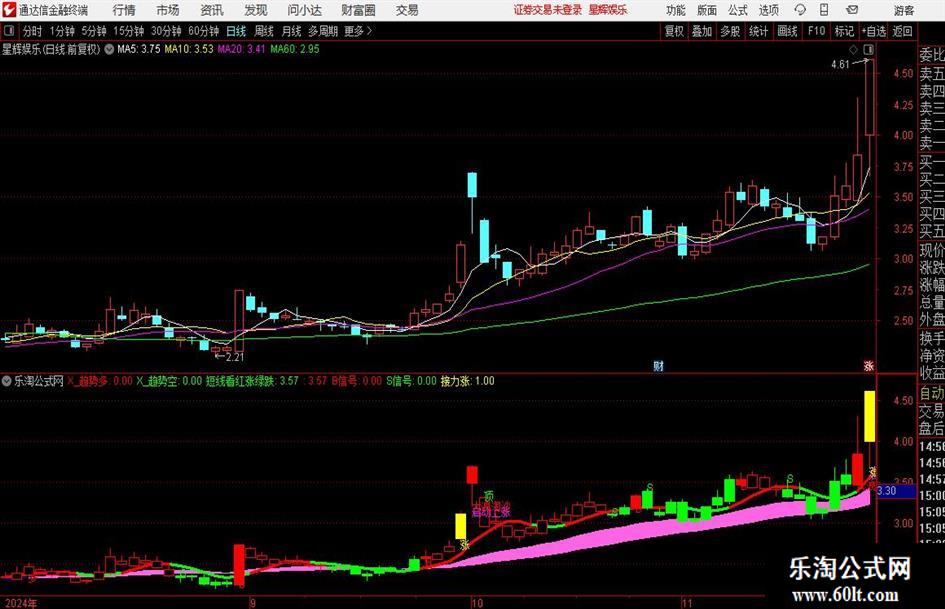
Task: Open the 版面 menu
Action: pyautogui.click(x=707, y=10)
